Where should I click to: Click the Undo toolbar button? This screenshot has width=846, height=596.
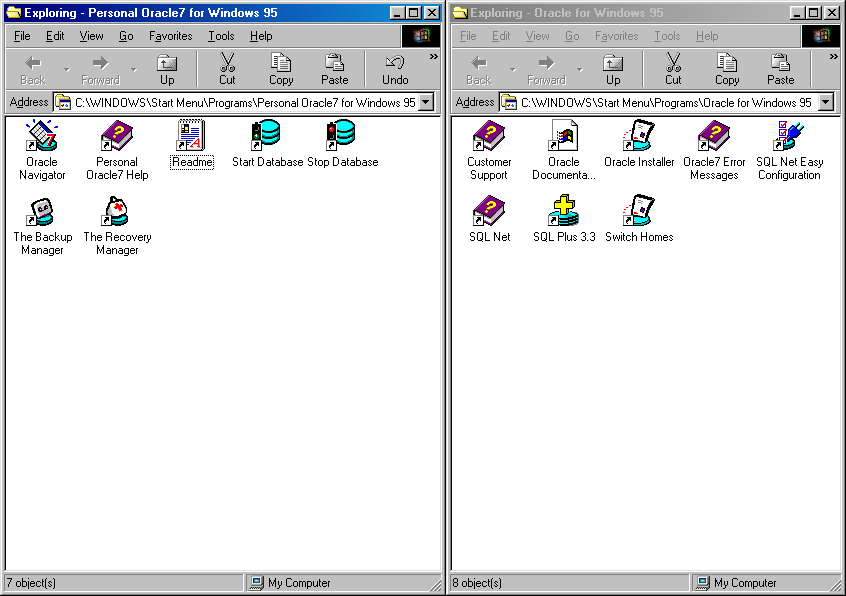pyautogui.click(x=395, y=70)
